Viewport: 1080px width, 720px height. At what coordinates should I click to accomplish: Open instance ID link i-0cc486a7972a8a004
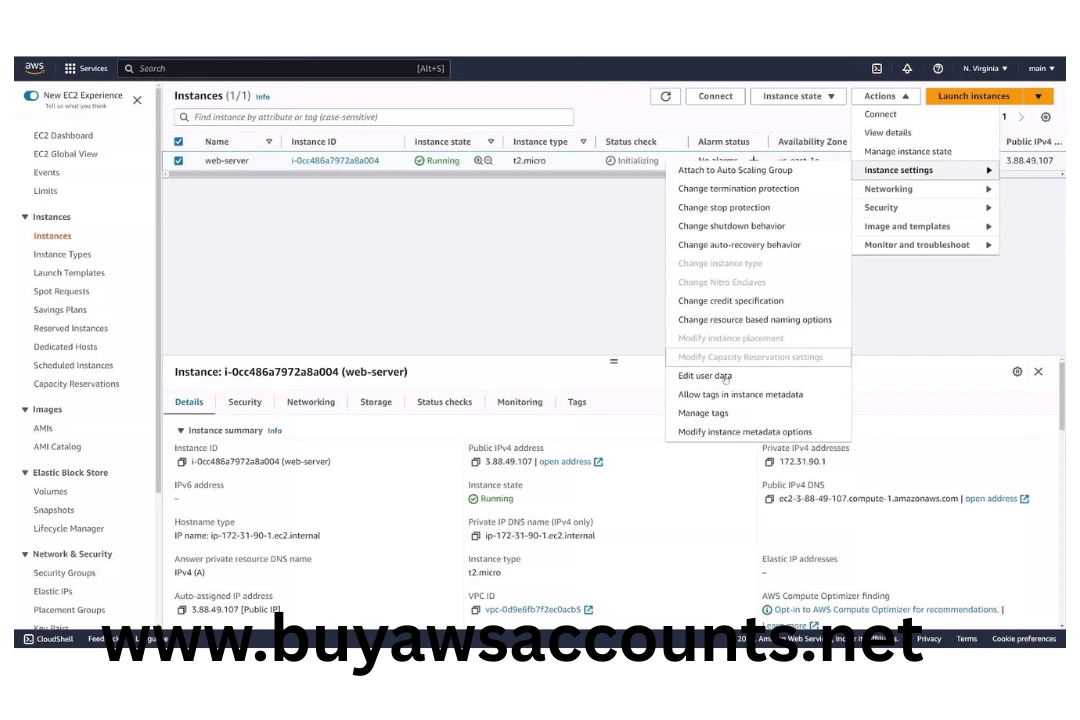[335, 161]
